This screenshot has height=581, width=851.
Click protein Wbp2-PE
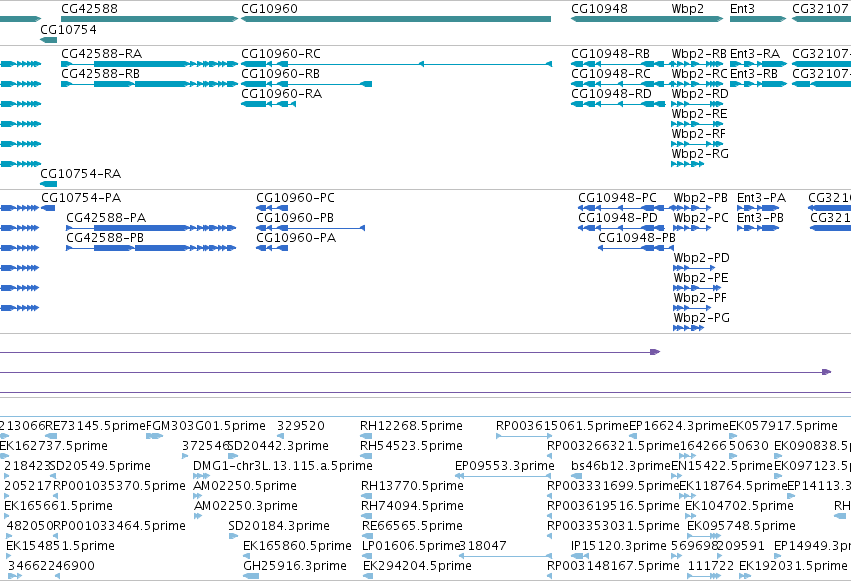point(697,288)
